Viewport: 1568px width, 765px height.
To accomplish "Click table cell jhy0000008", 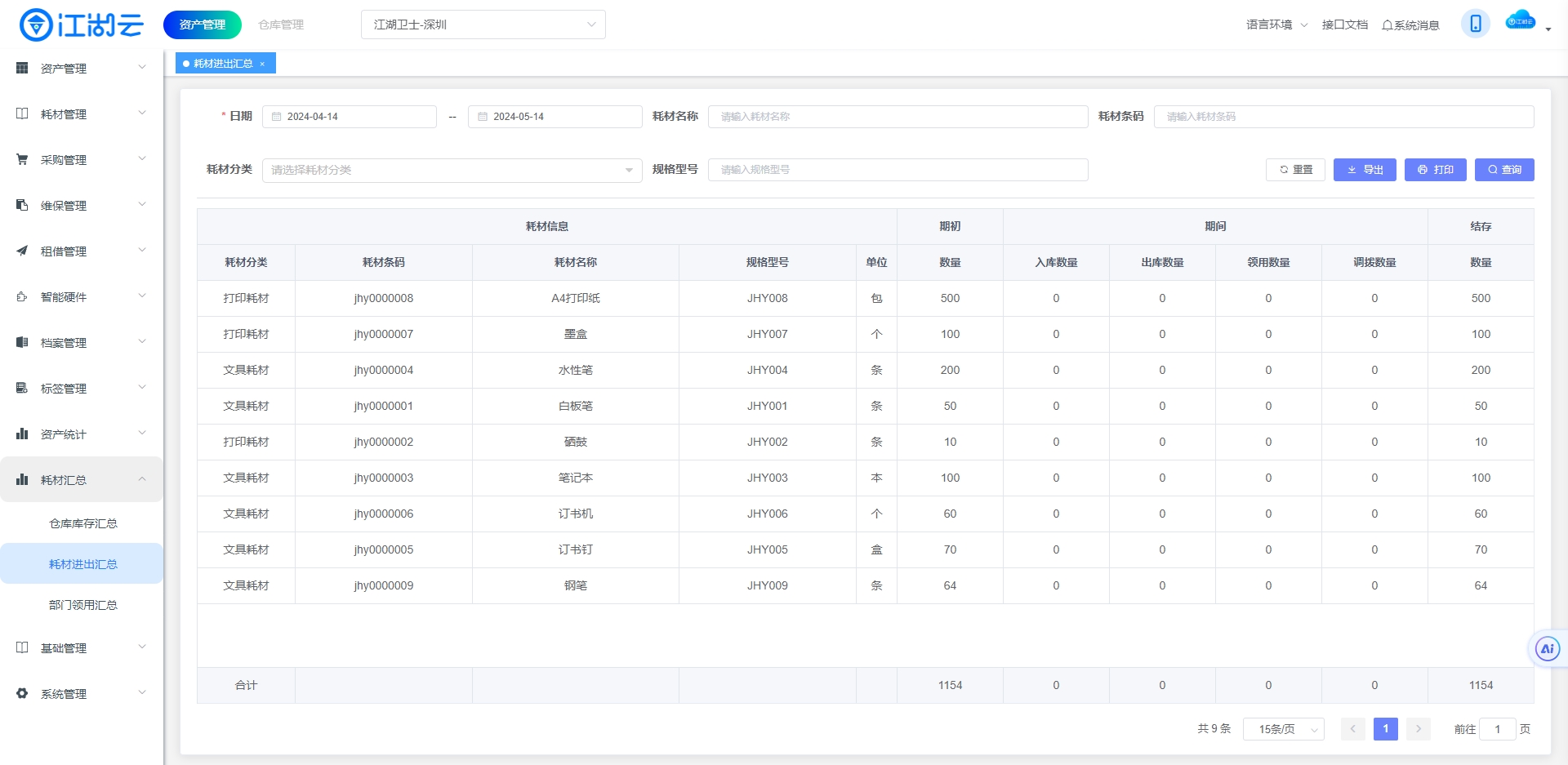I will point(384,298).
